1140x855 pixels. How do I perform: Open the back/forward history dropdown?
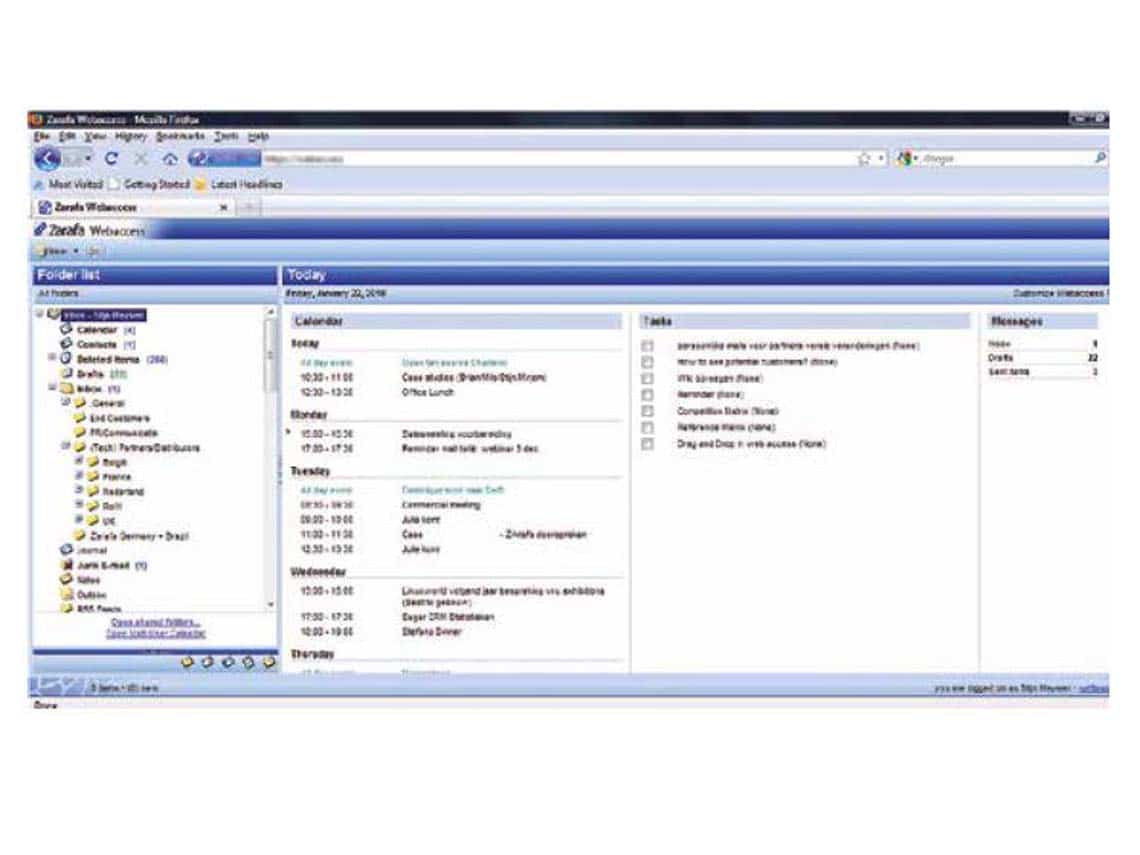coord(88,158)
